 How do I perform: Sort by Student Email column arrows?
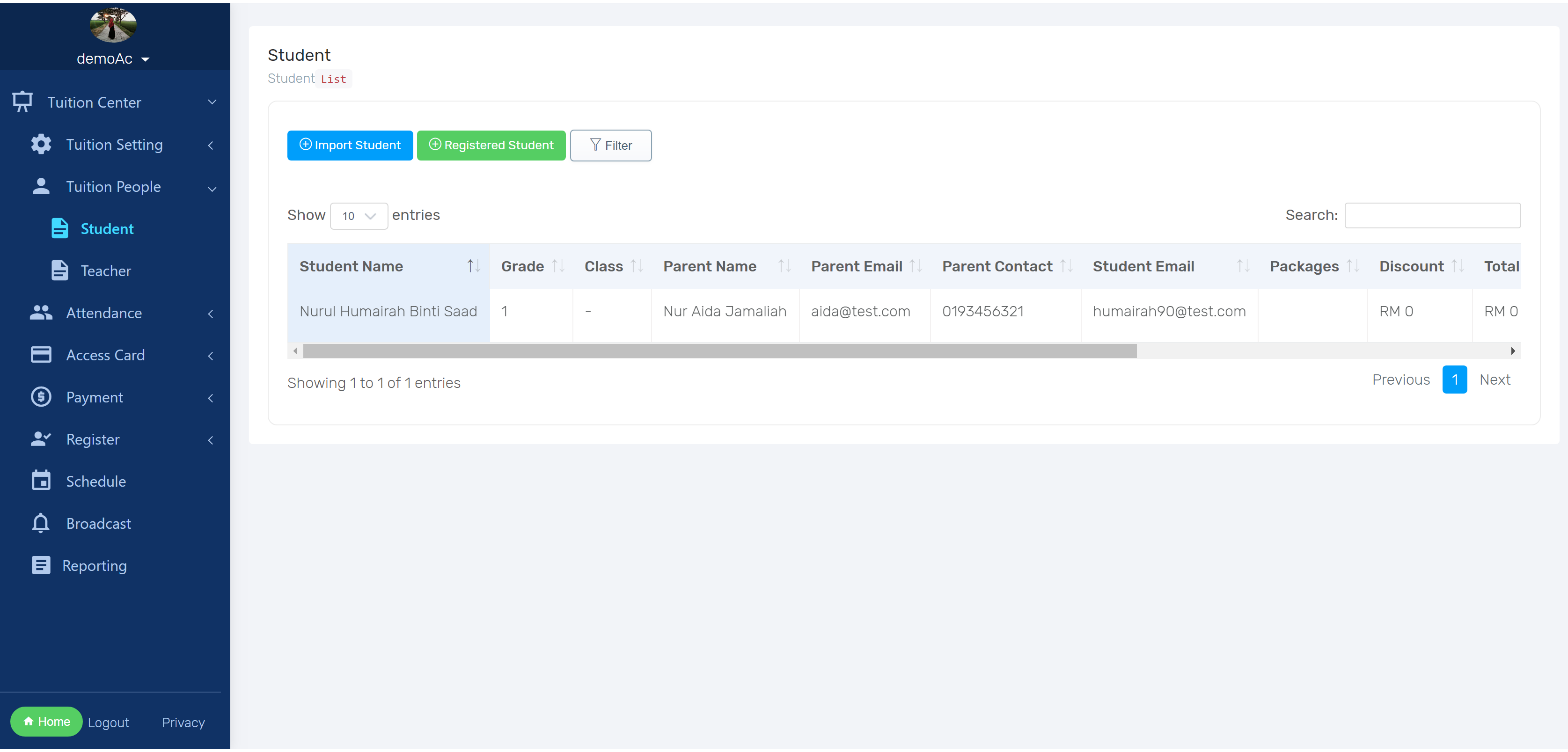tap(1243, 266)
